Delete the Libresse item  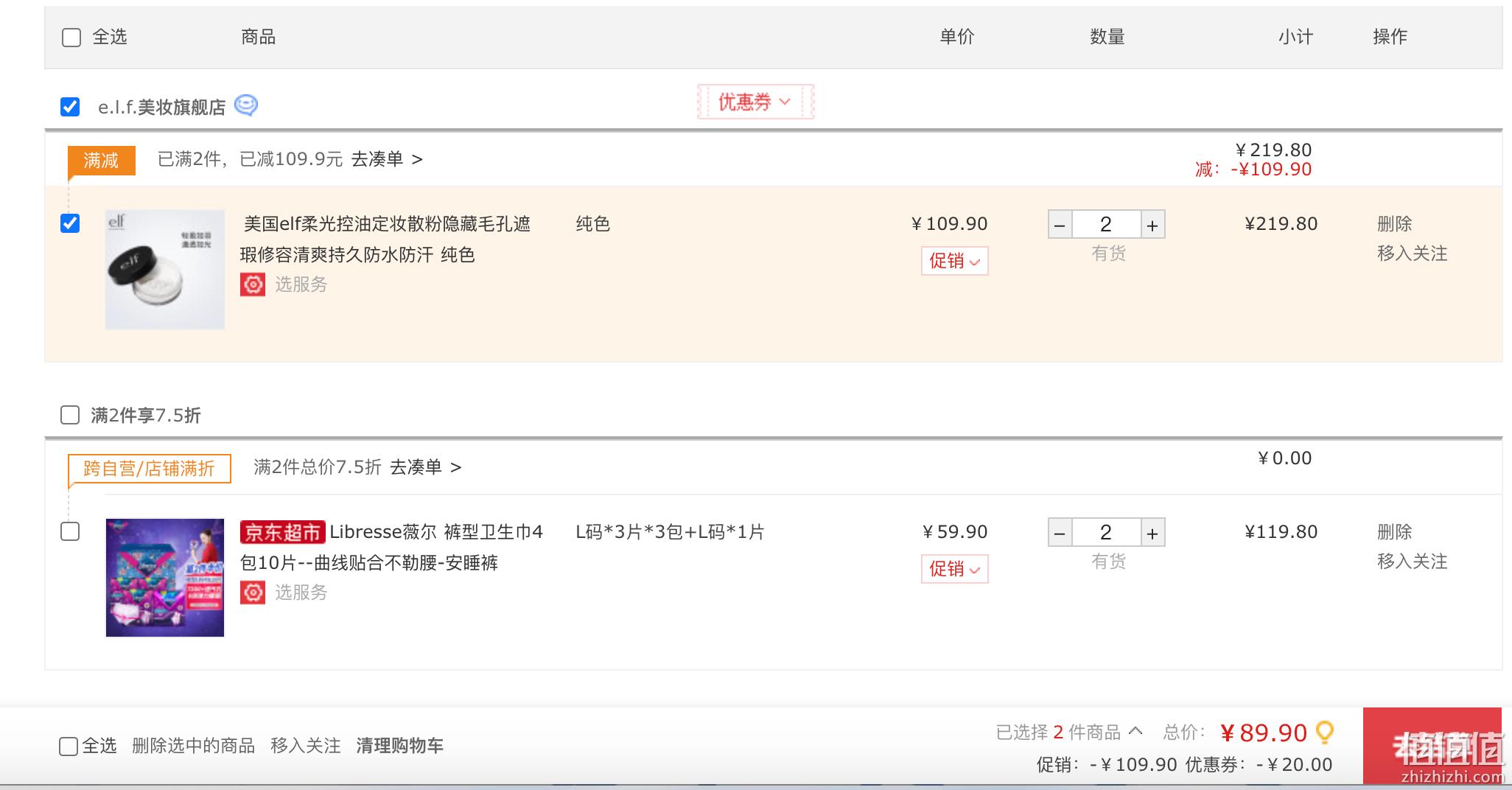pos(1395,532)
